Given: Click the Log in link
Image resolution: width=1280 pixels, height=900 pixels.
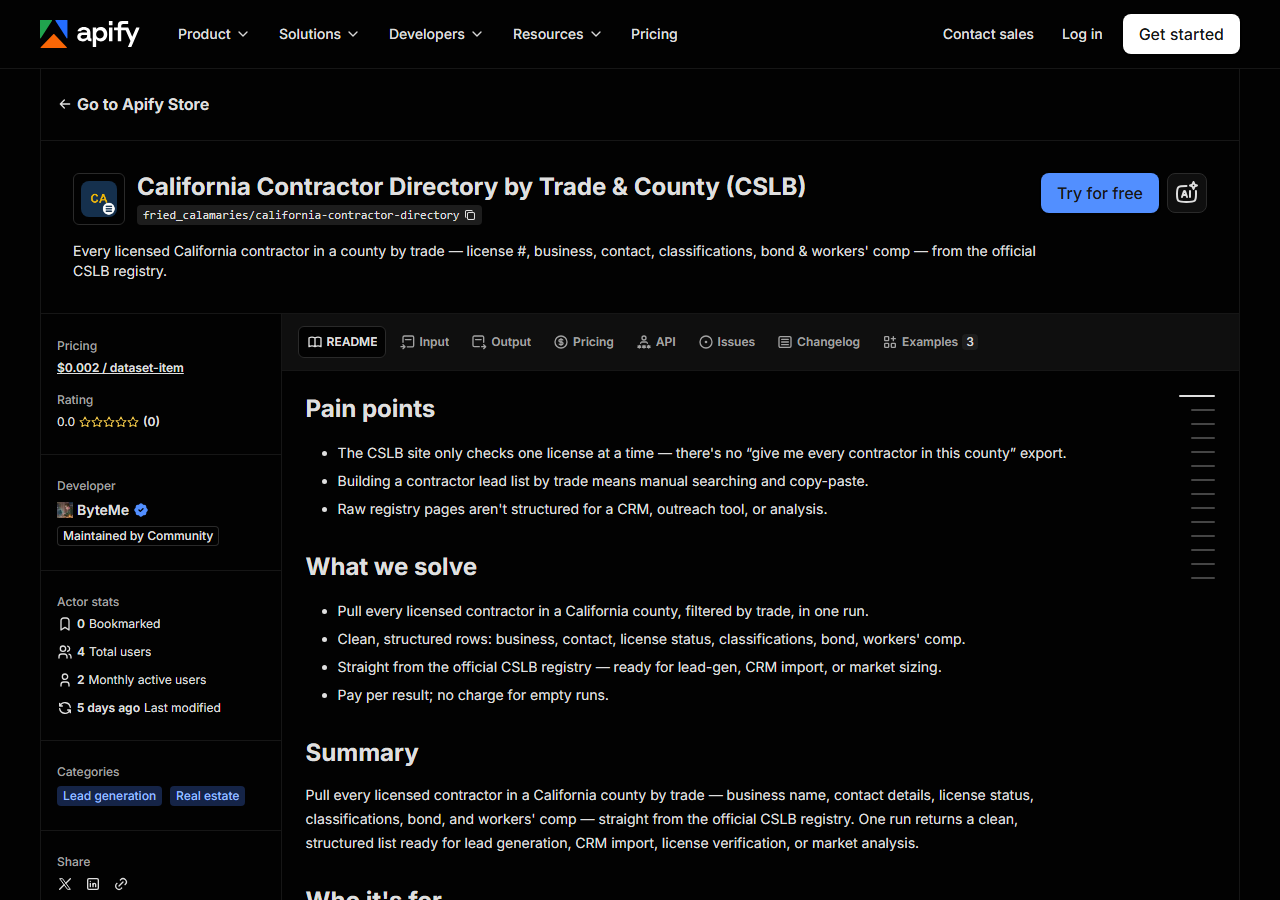Looking at the screenshot, I should pos(1082,34).
